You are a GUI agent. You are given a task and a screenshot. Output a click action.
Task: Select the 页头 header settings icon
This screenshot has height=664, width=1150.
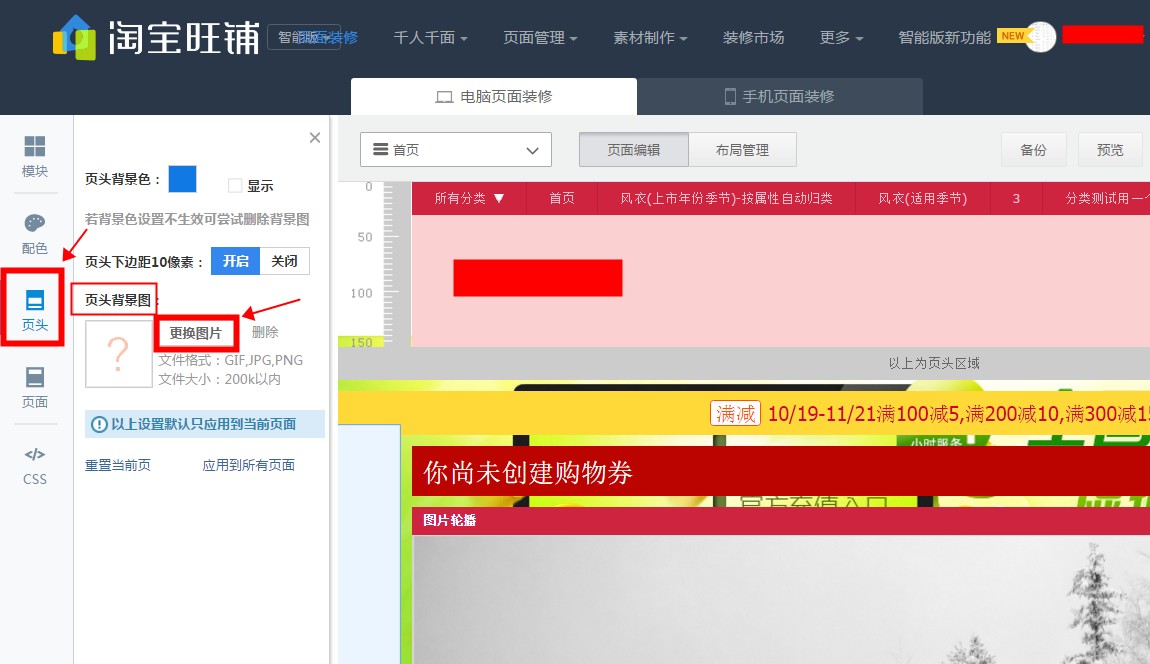34,310
